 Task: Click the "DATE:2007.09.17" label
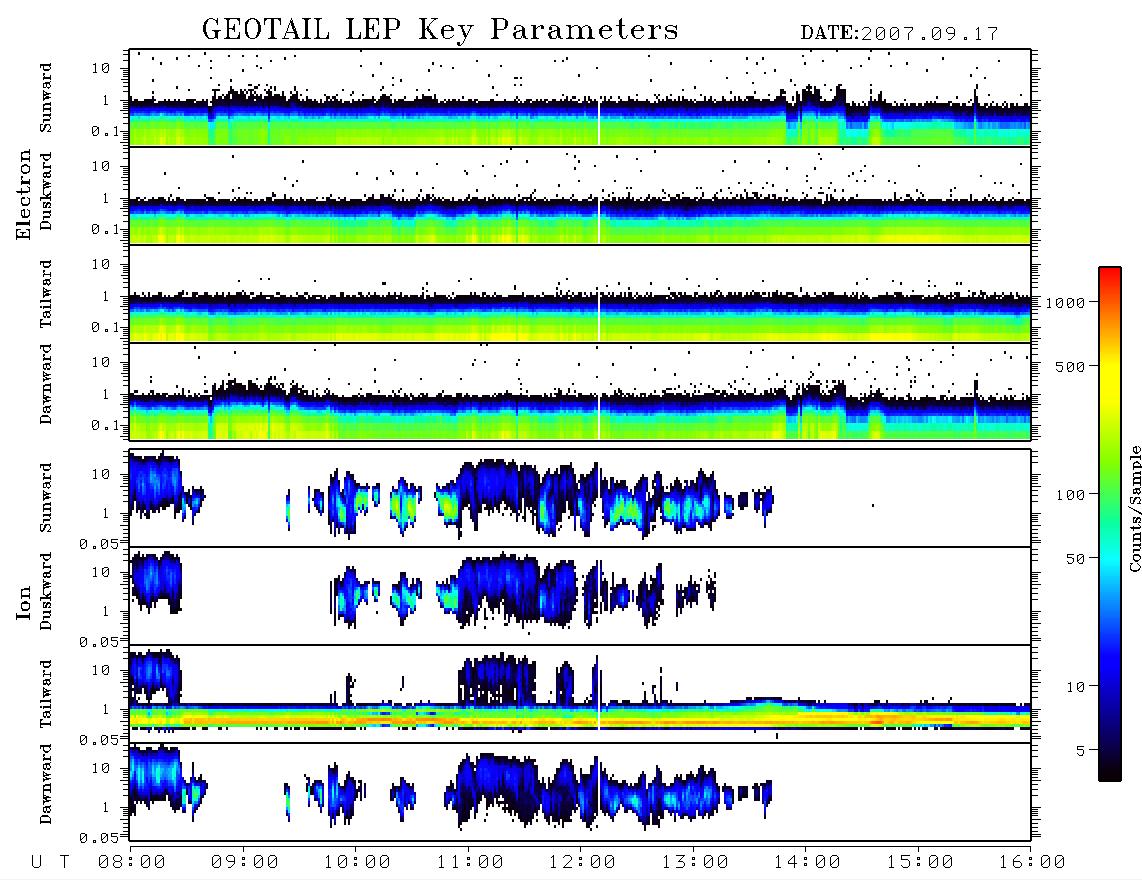(899, 33)
